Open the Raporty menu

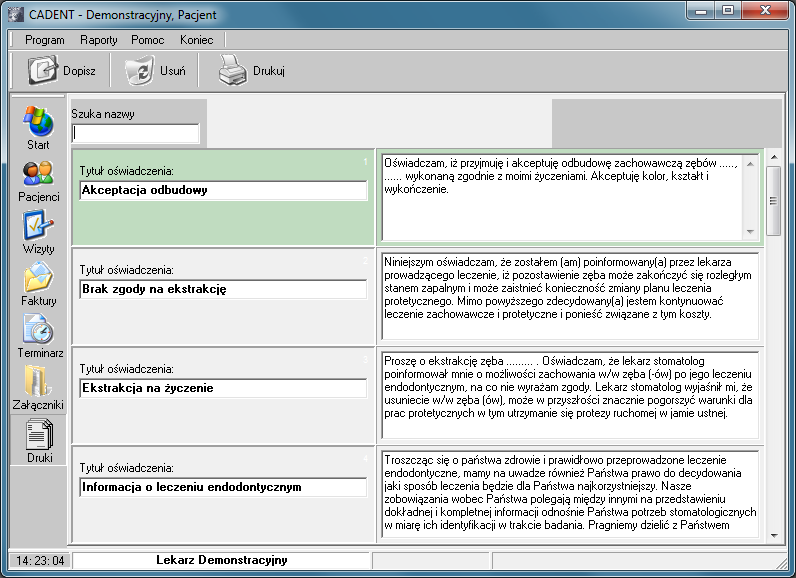[x=98, y=40]
